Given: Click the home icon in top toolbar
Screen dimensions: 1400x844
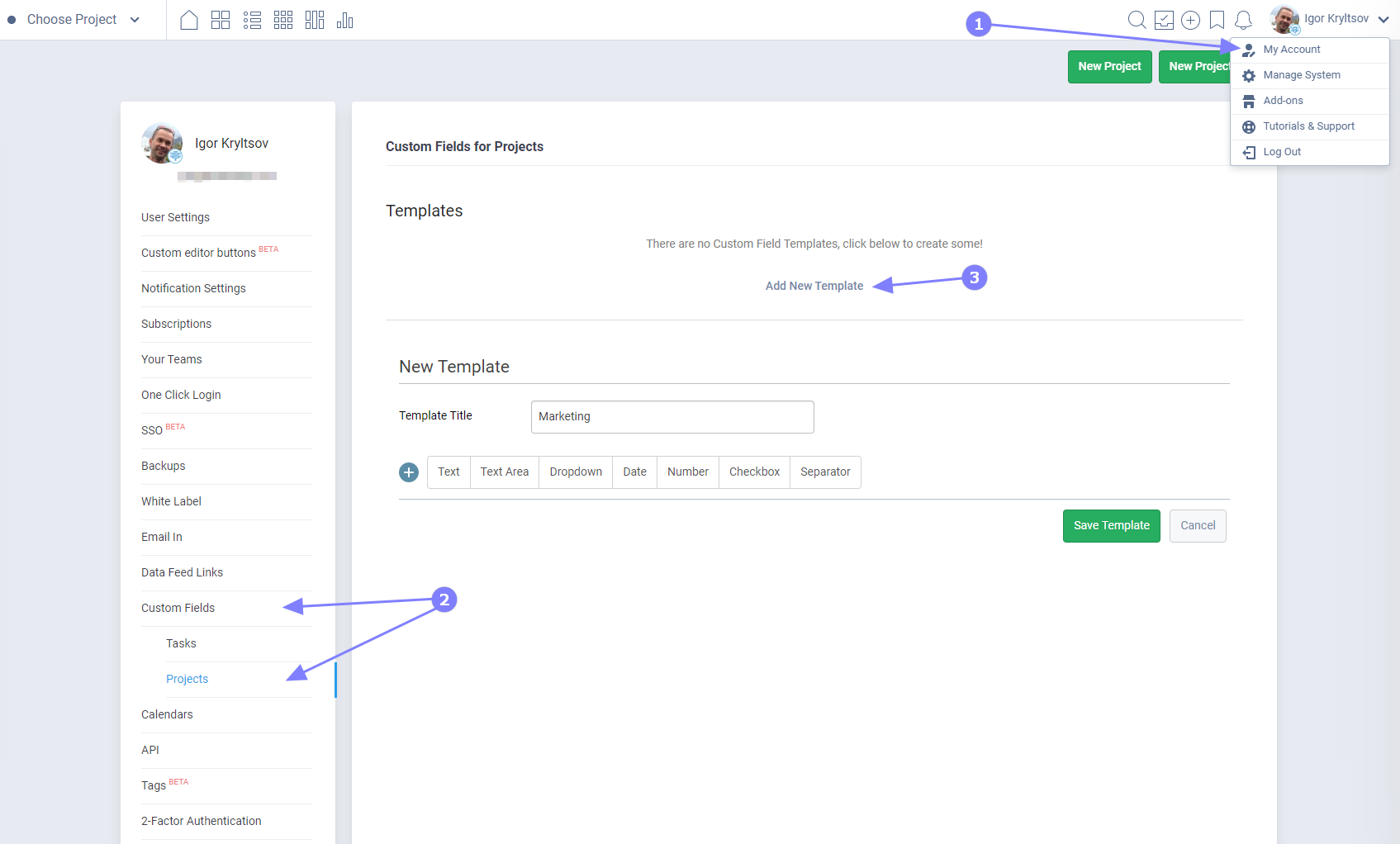Looking at the screenshot, I should [189, 20].
